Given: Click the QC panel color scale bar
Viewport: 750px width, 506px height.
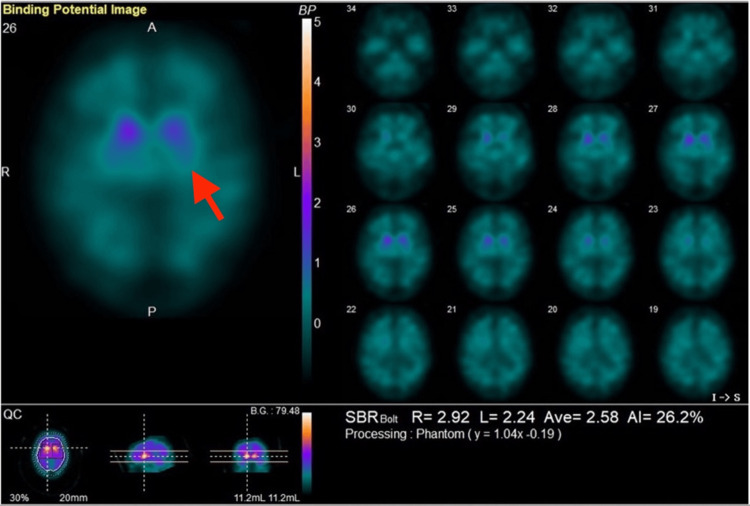Looking at the screenshot, I should [x=307, y=452].
